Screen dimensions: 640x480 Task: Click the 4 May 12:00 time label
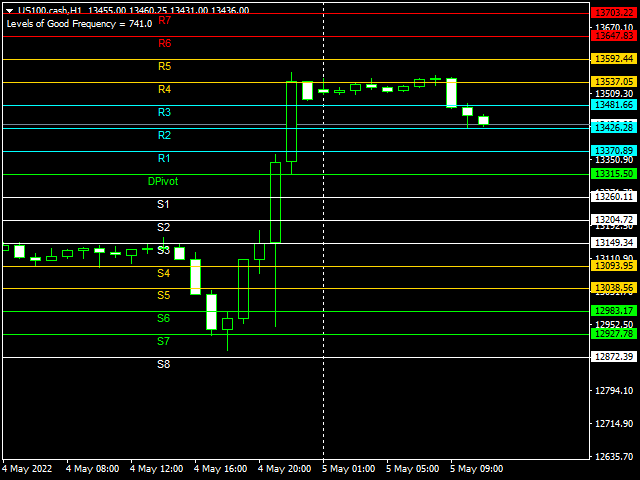click(x=156, y=469)
